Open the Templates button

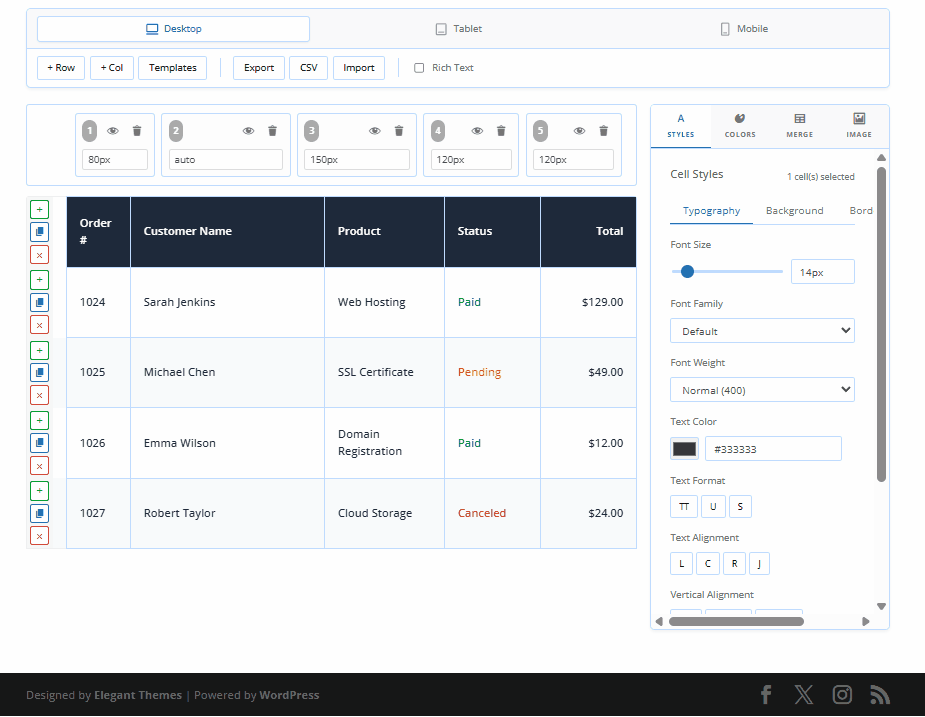tap(173, 68)
